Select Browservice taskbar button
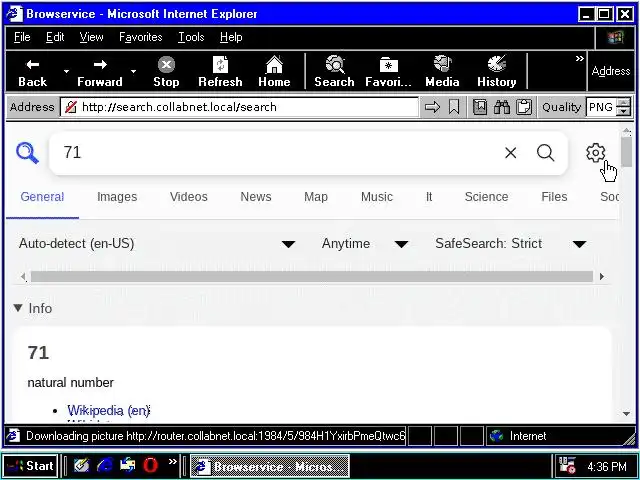 point(270,466)
